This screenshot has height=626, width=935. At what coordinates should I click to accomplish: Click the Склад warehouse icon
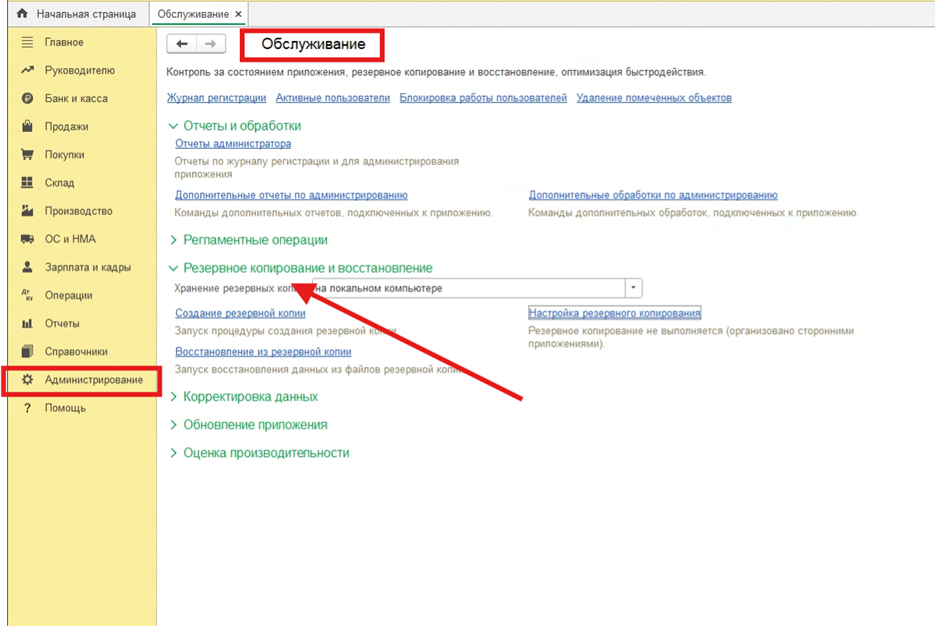27,183
